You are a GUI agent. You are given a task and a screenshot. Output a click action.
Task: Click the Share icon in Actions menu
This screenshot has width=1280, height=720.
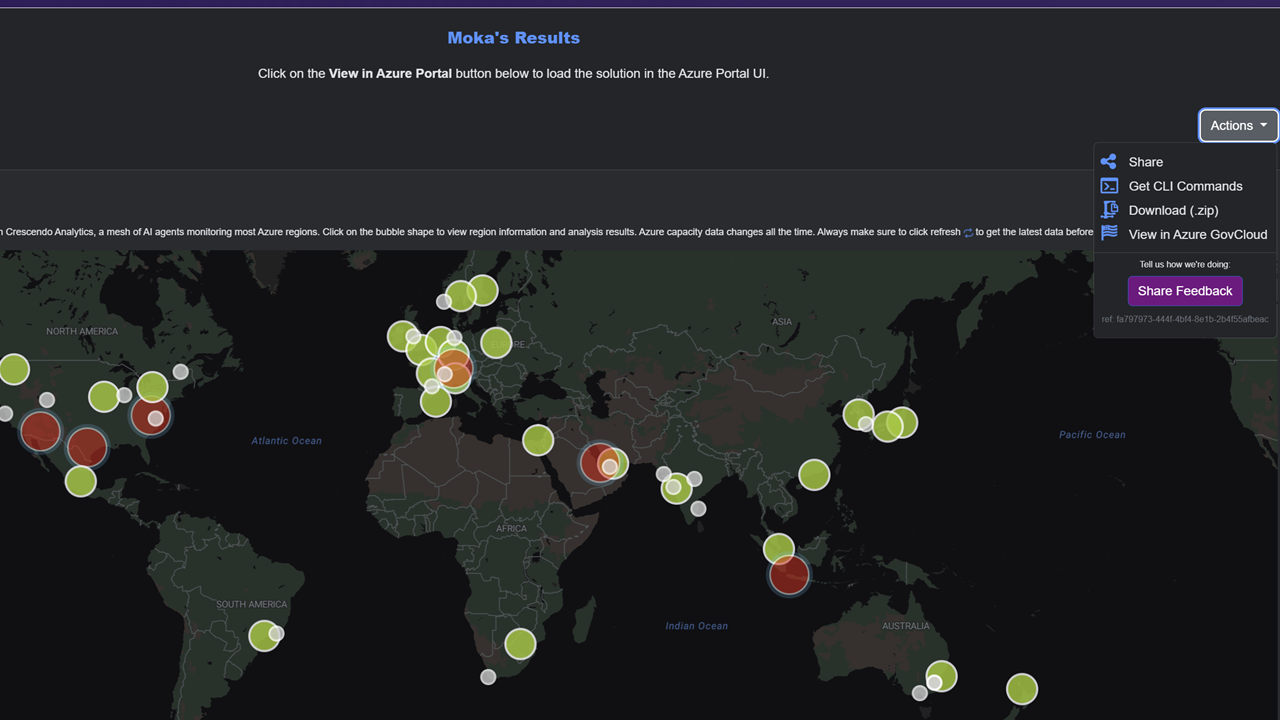(1108, 162)
